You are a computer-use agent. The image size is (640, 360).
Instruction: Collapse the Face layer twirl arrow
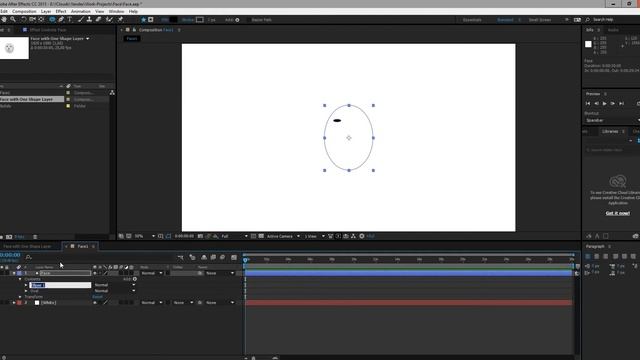click(14, 273)
